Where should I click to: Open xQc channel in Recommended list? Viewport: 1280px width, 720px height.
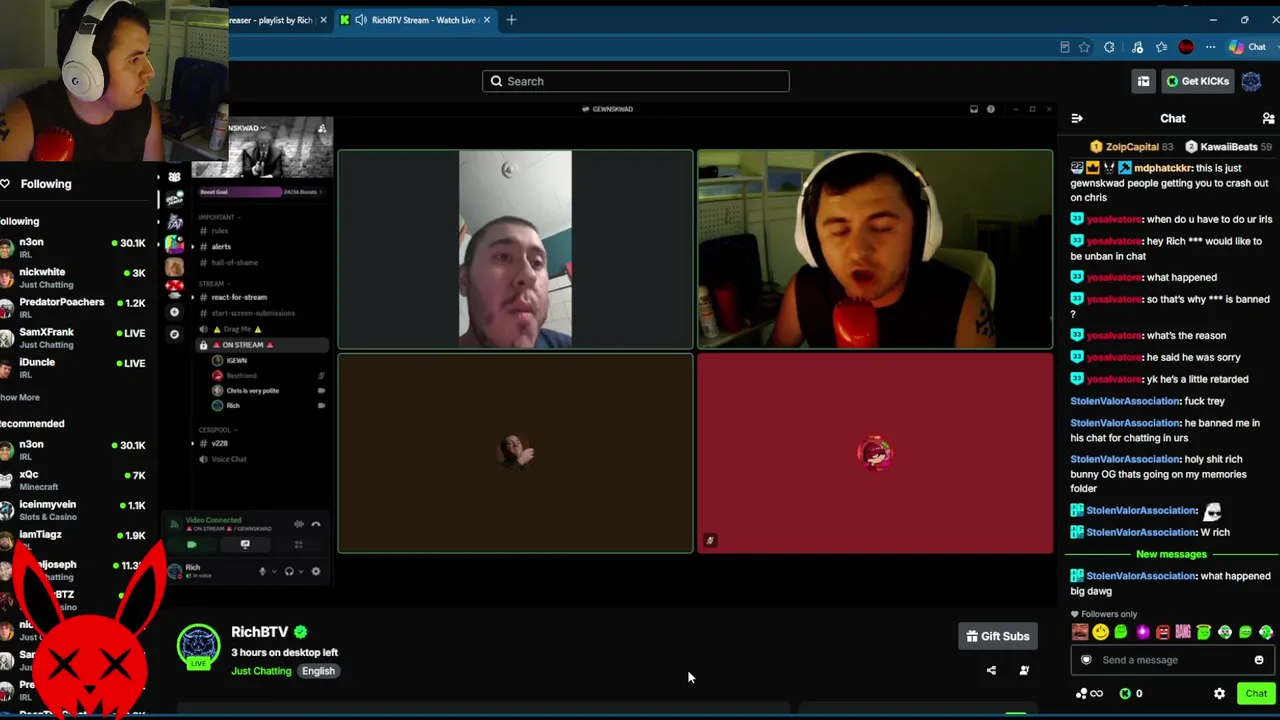coord(73,480)
